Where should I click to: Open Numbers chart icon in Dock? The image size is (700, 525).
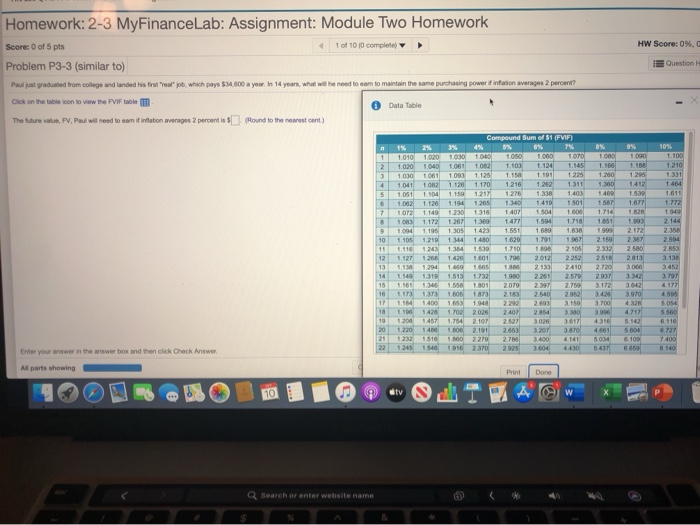pyautogui.click(x=446, y=393)
